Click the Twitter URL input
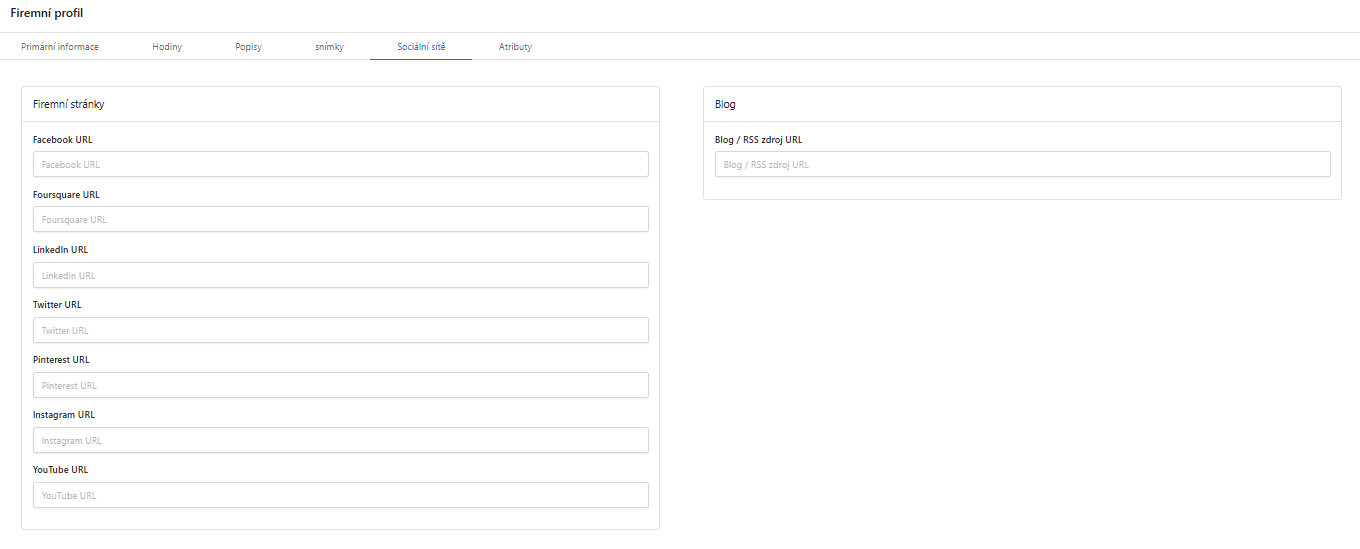Screen dimensions: 1360x549 point(341,330)
